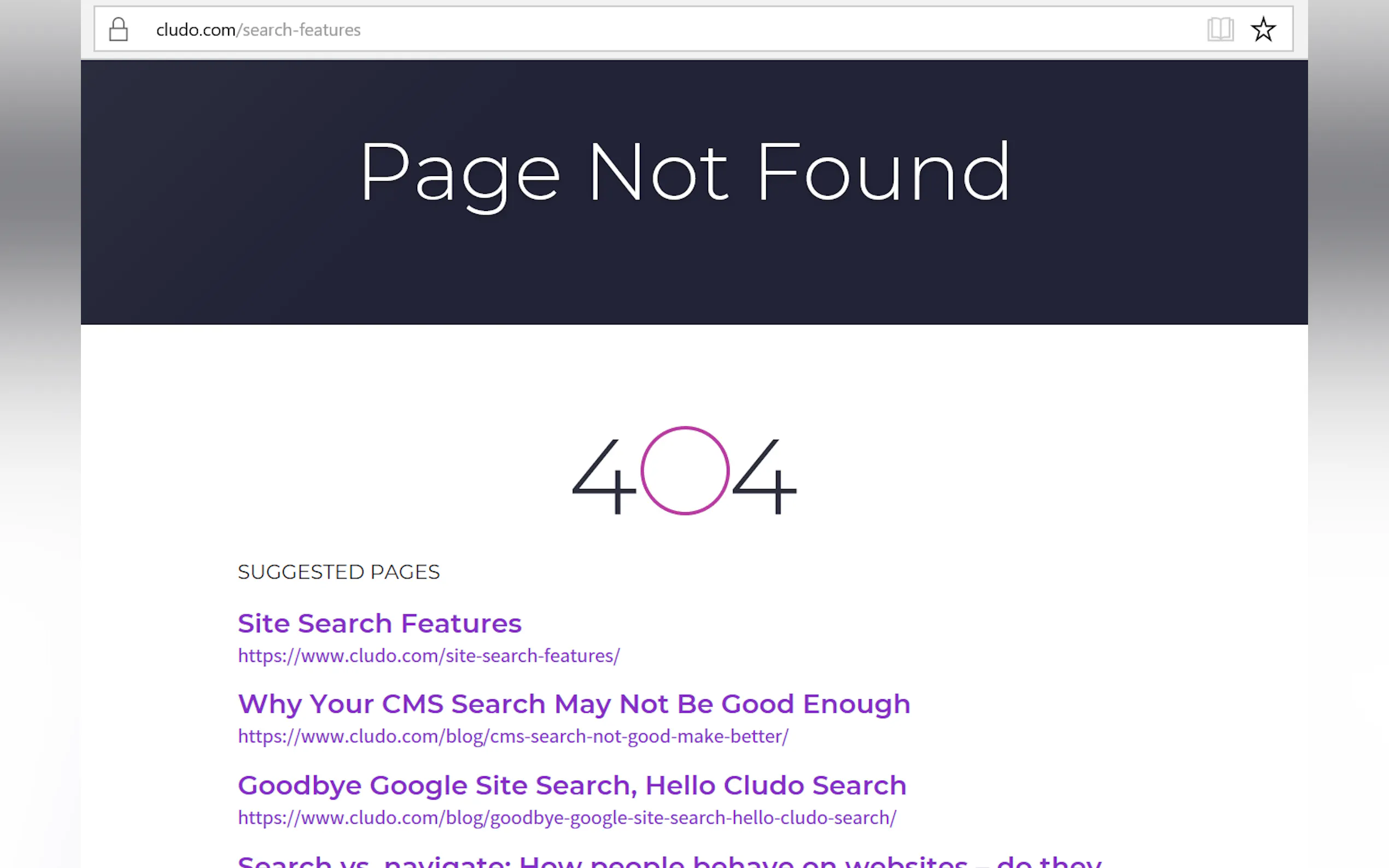Follow the goodbye-google-site-search-hello-cludo-search URL
Viewport: 1389px width, 868px height.
pos(567,818)
